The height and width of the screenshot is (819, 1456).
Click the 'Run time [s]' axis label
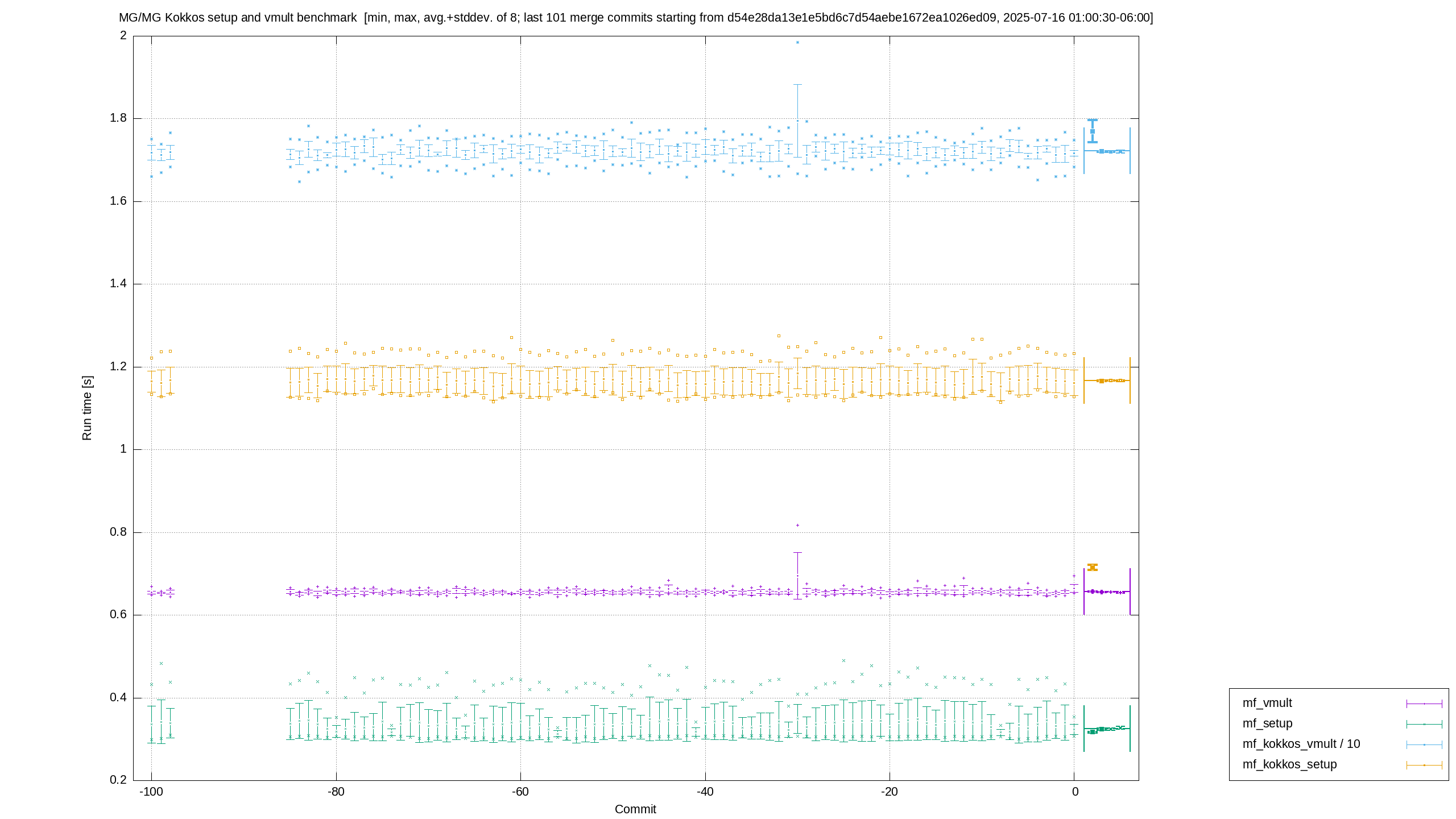click(86, 408)
